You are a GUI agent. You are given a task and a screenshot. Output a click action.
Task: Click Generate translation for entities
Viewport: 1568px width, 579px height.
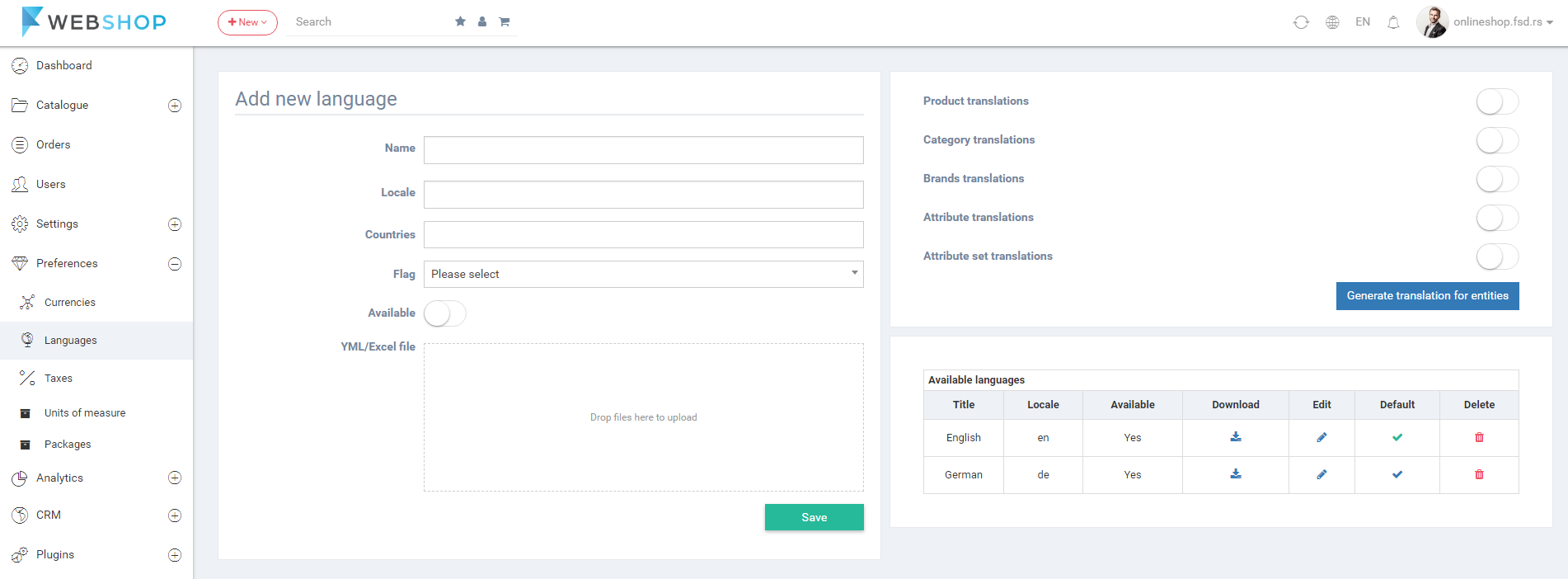(1428, 296)
